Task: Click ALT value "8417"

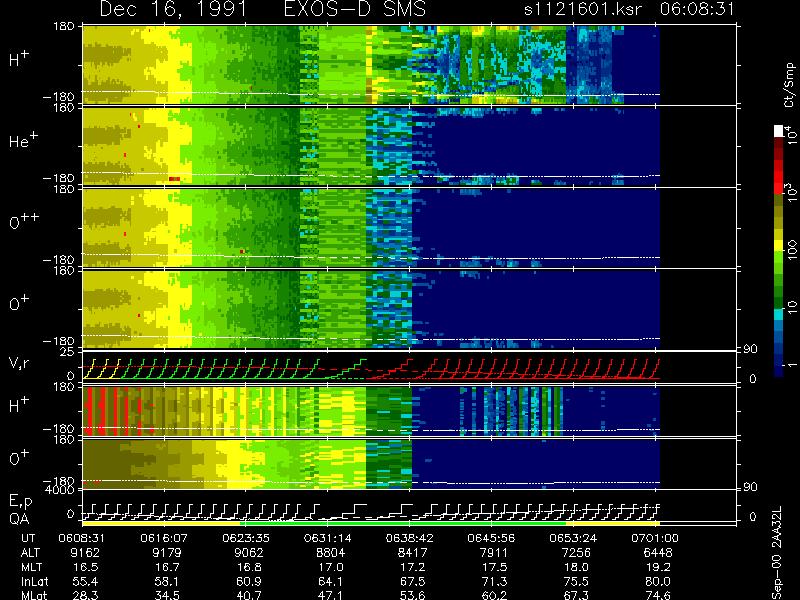Action: (412, 553)
